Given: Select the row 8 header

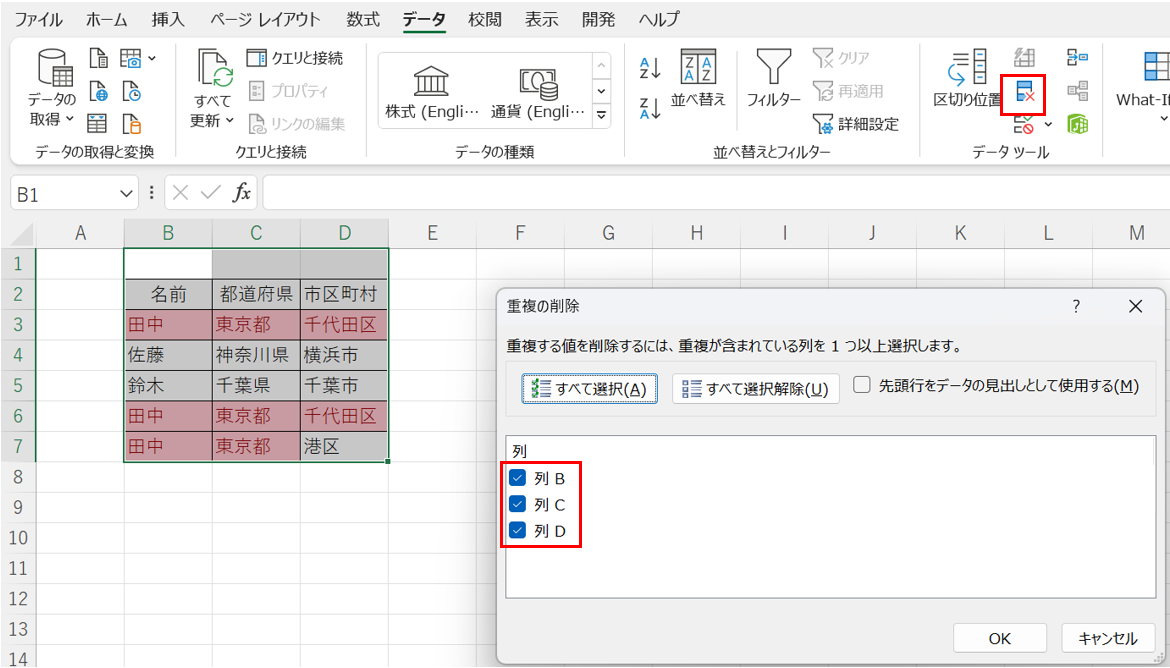Looking at the screenshot, I should [18, 477].
